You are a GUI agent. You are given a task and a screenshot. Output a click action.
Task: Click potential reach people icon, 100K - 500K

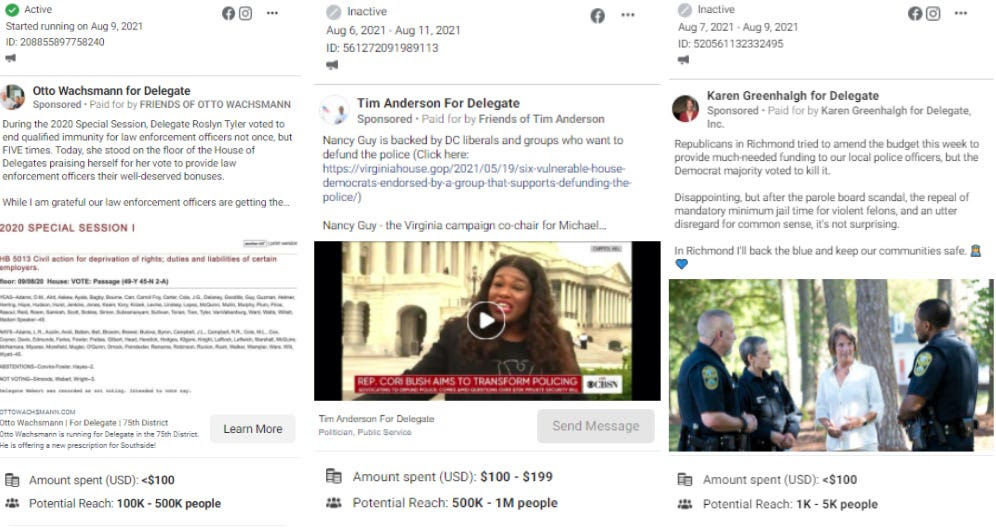(12, 503)
